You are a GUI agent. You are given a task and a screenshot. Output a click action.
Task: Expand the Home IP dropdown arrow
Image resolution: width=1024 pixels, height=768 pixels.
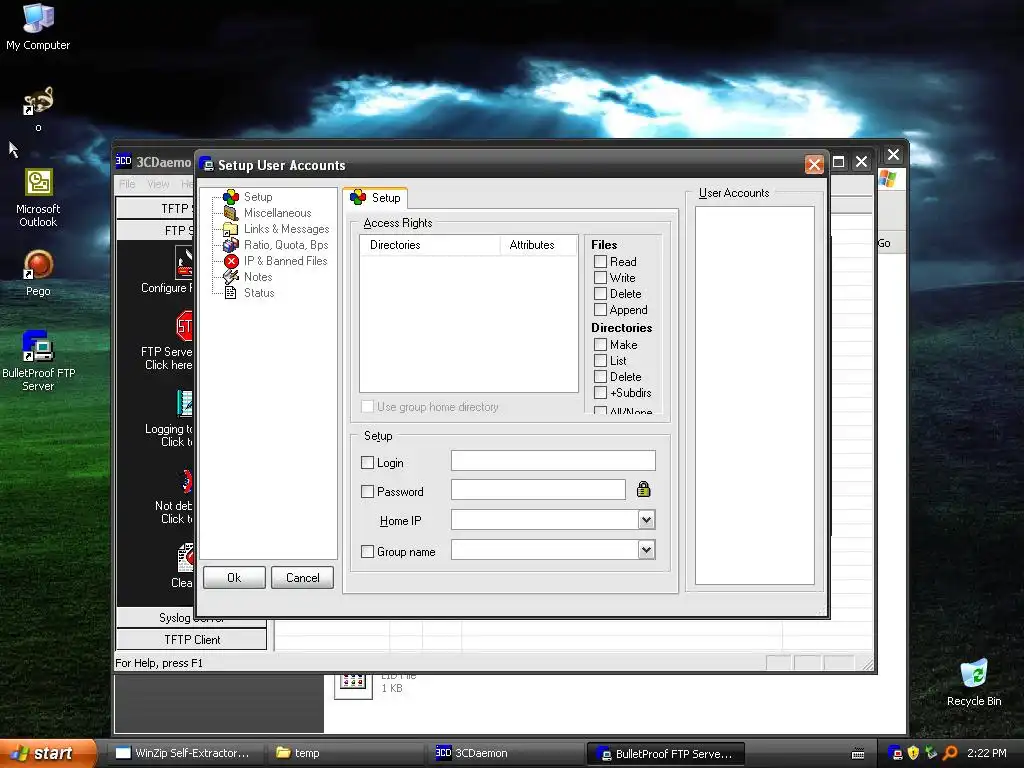point(646,520)
